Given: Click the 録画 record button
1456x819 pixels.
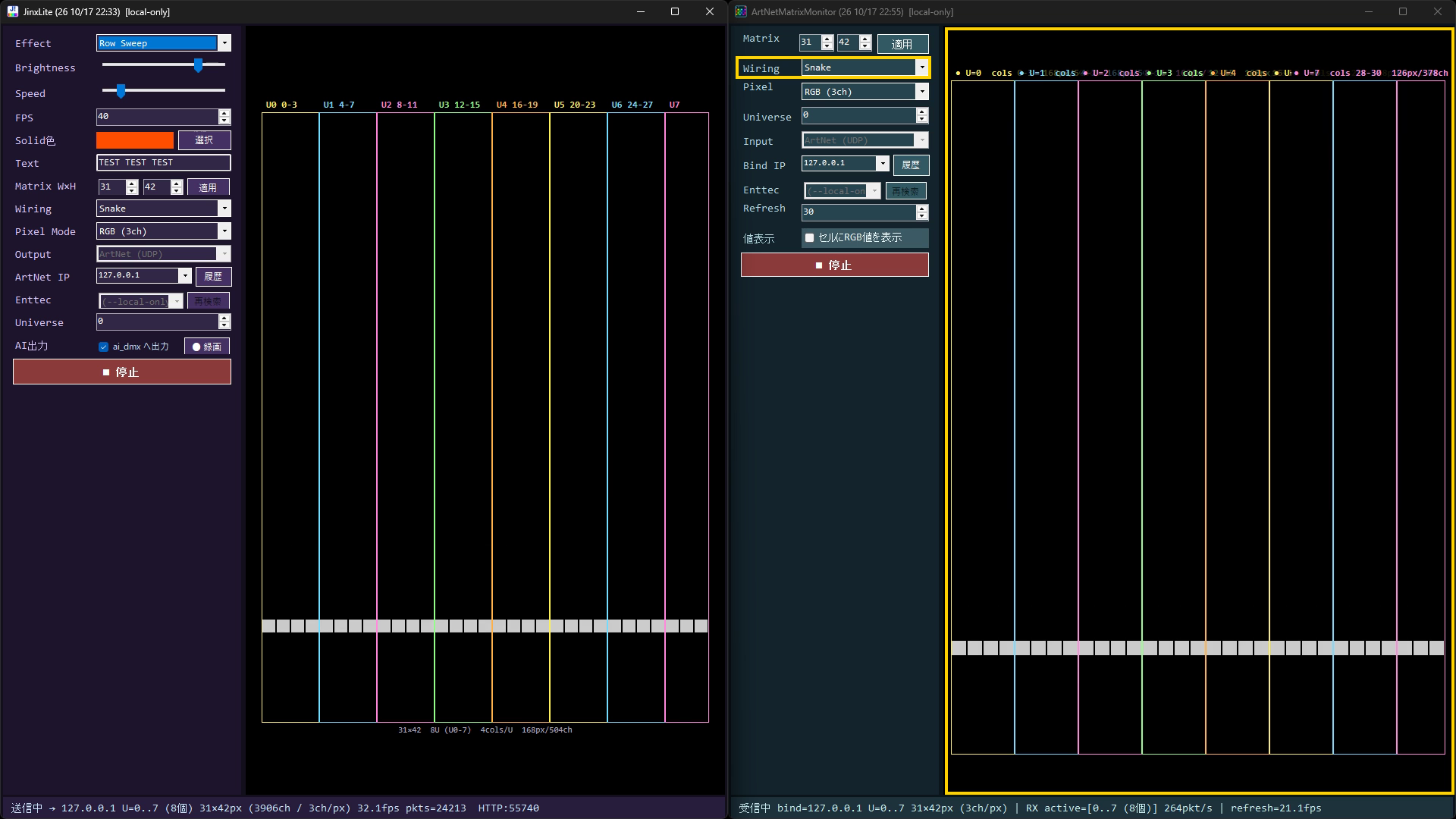Looking at the screenshot, I should click(x=206, y=347).
